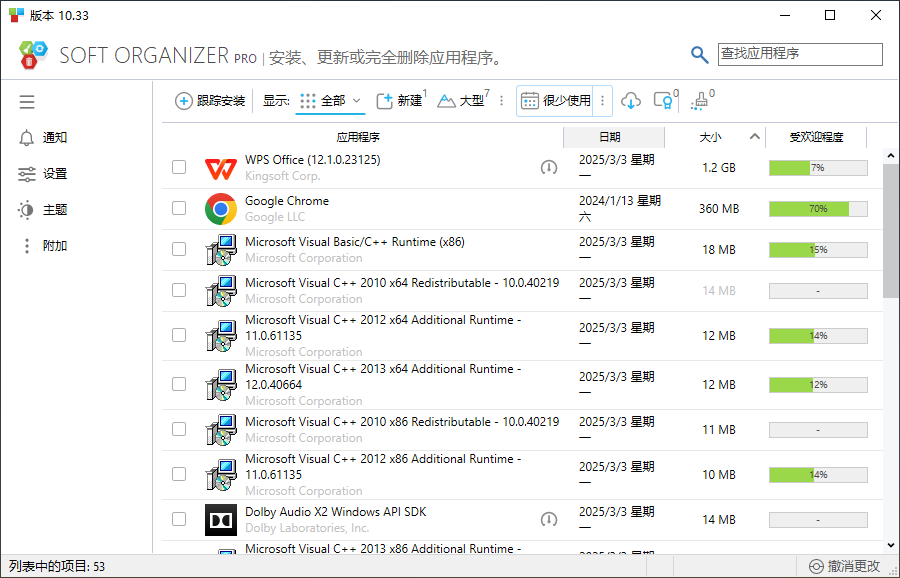Click the 1.2 GB size value
Image resolution: width=900 pixels, height=578 pixels.
tap(719, 168)
